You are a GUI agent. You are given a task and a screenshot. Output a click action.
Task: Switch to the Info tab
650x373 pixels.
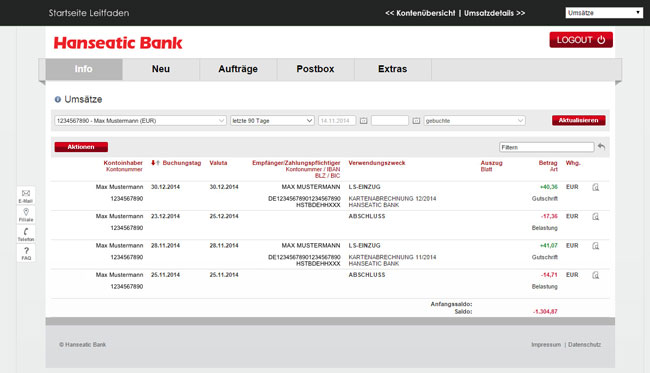click(84, 69)
